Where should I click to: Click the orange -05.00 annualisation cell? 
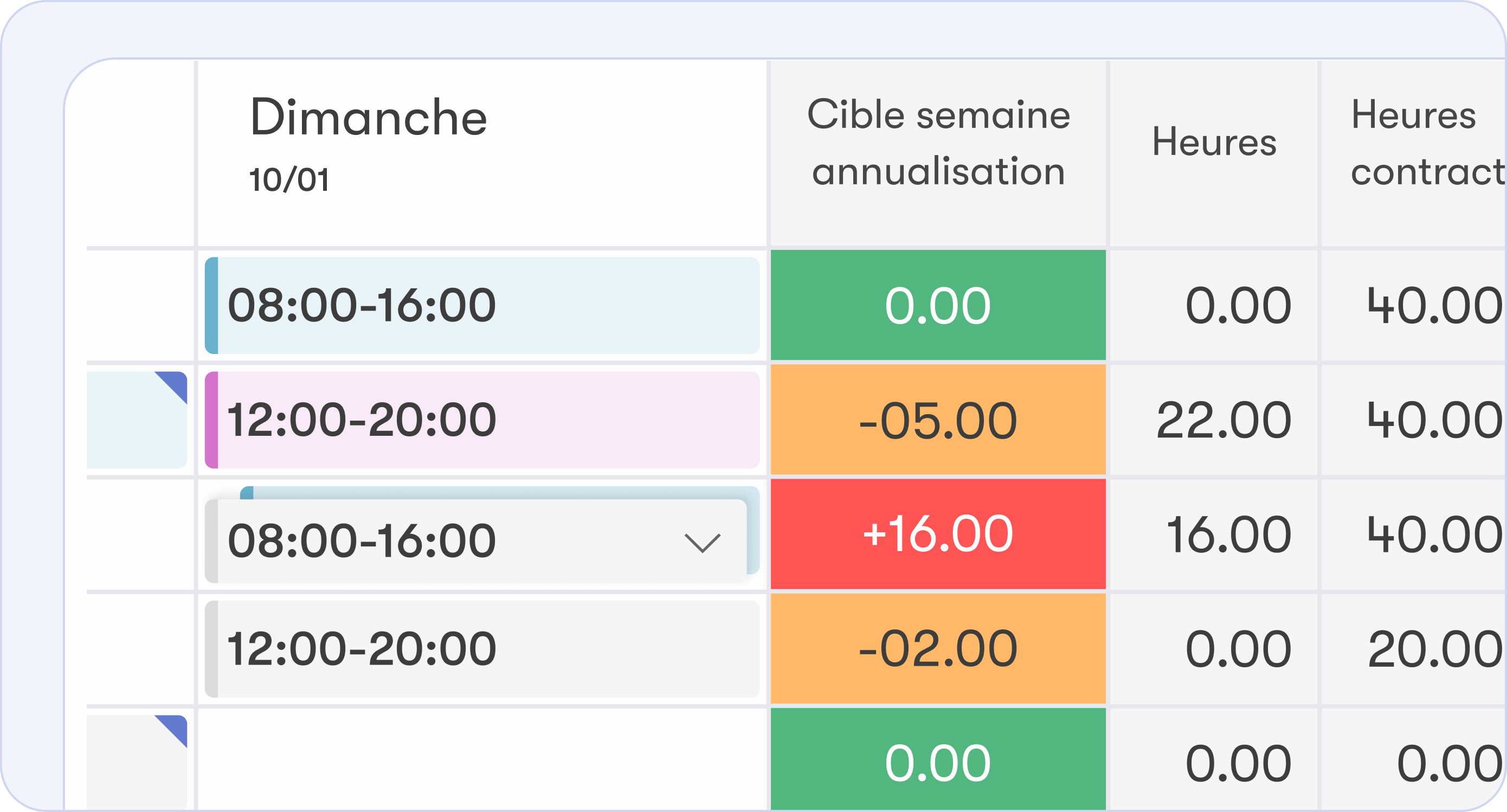click(x=938, y=420)
